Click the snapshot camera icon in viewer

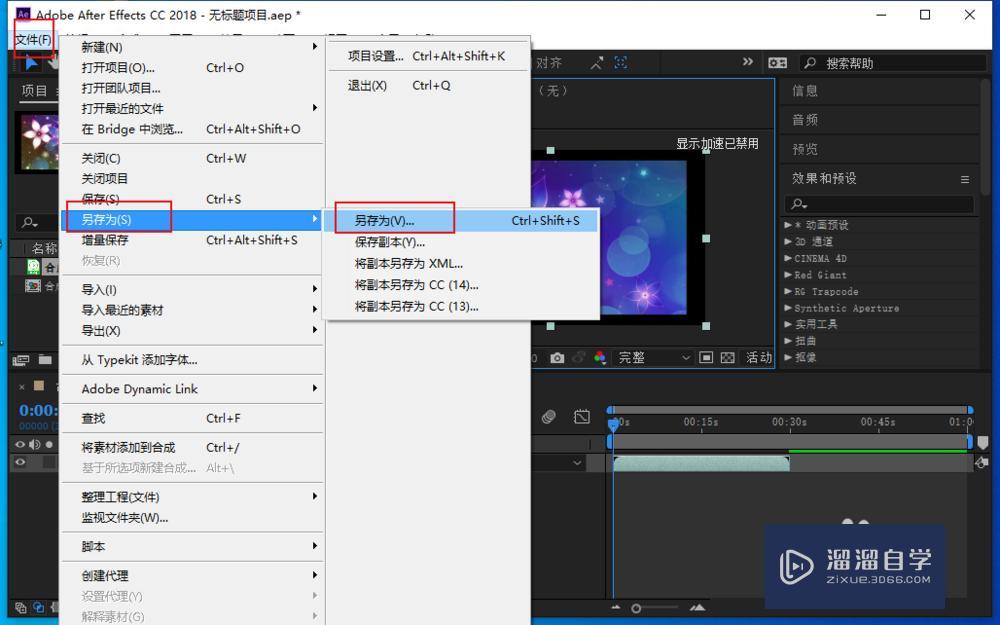[x=557, y=358]
